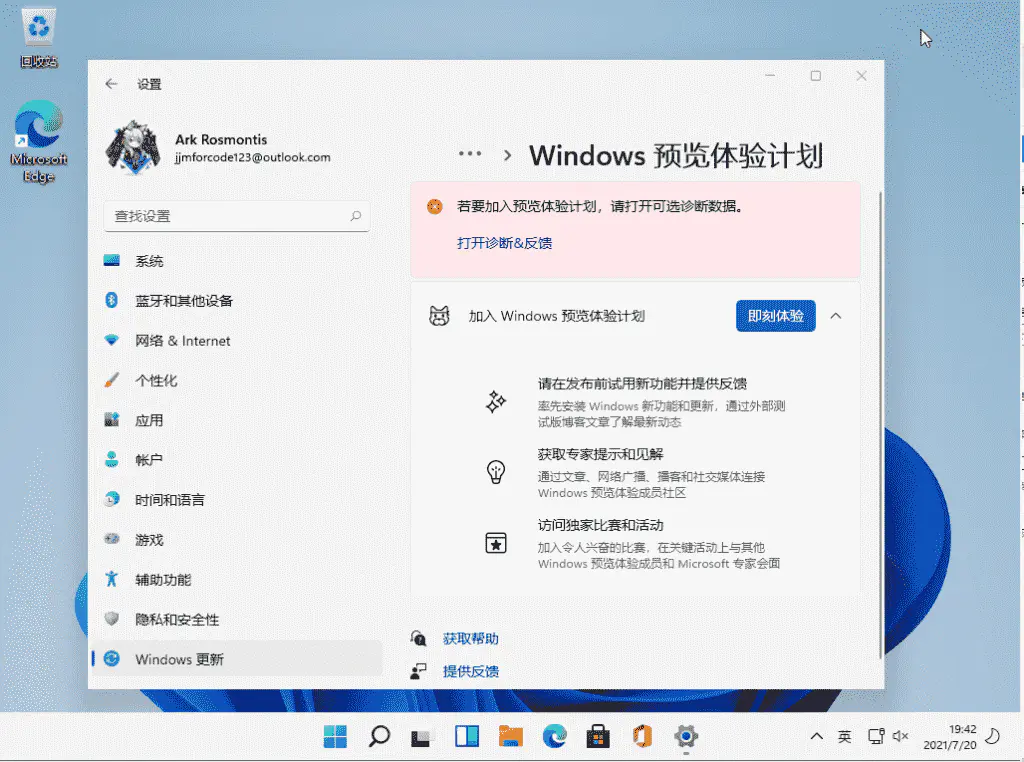
Task: Open Task View on the taskbar
Action: (421, 738)
